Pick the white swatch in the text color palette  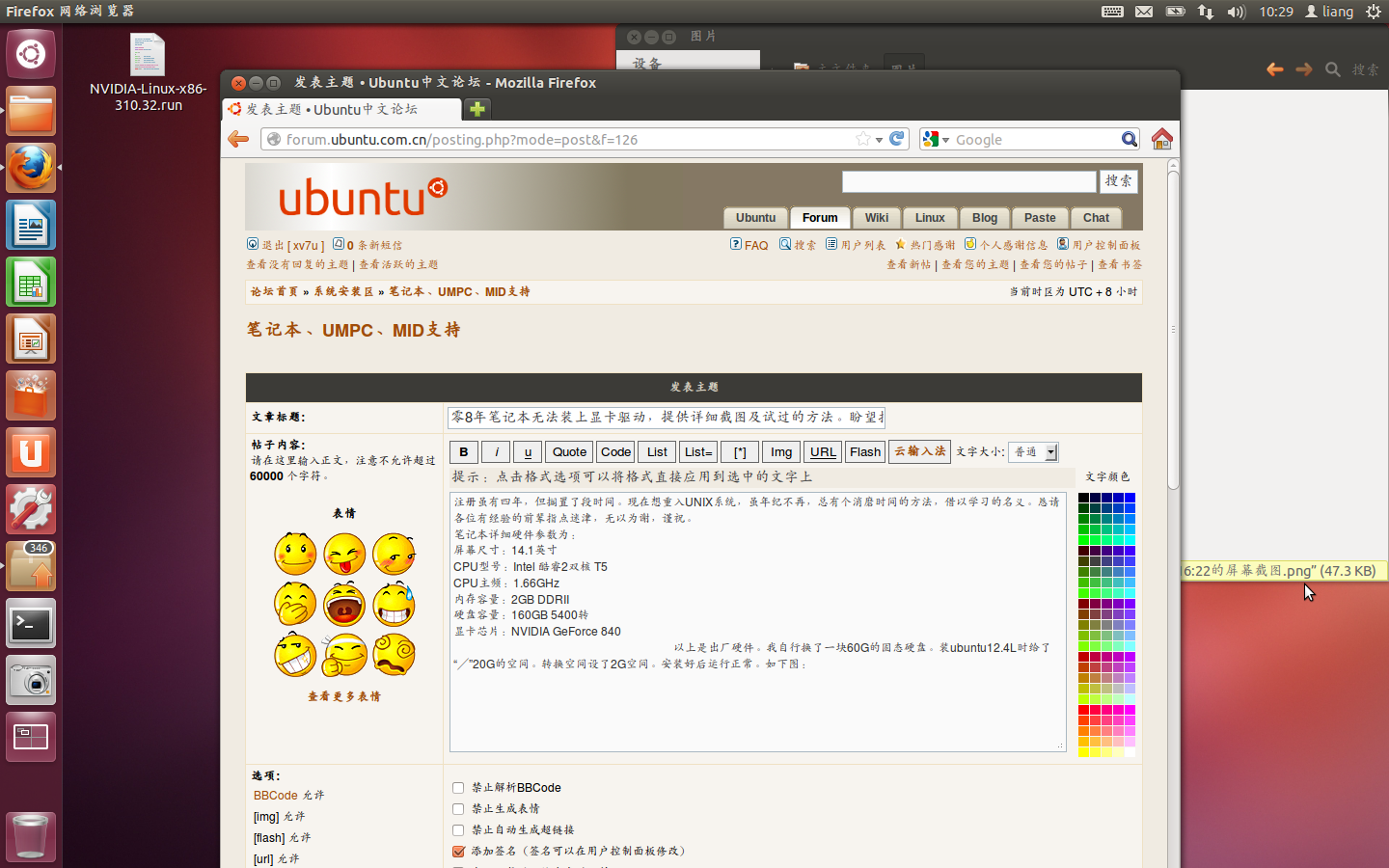pos(1130,752)
